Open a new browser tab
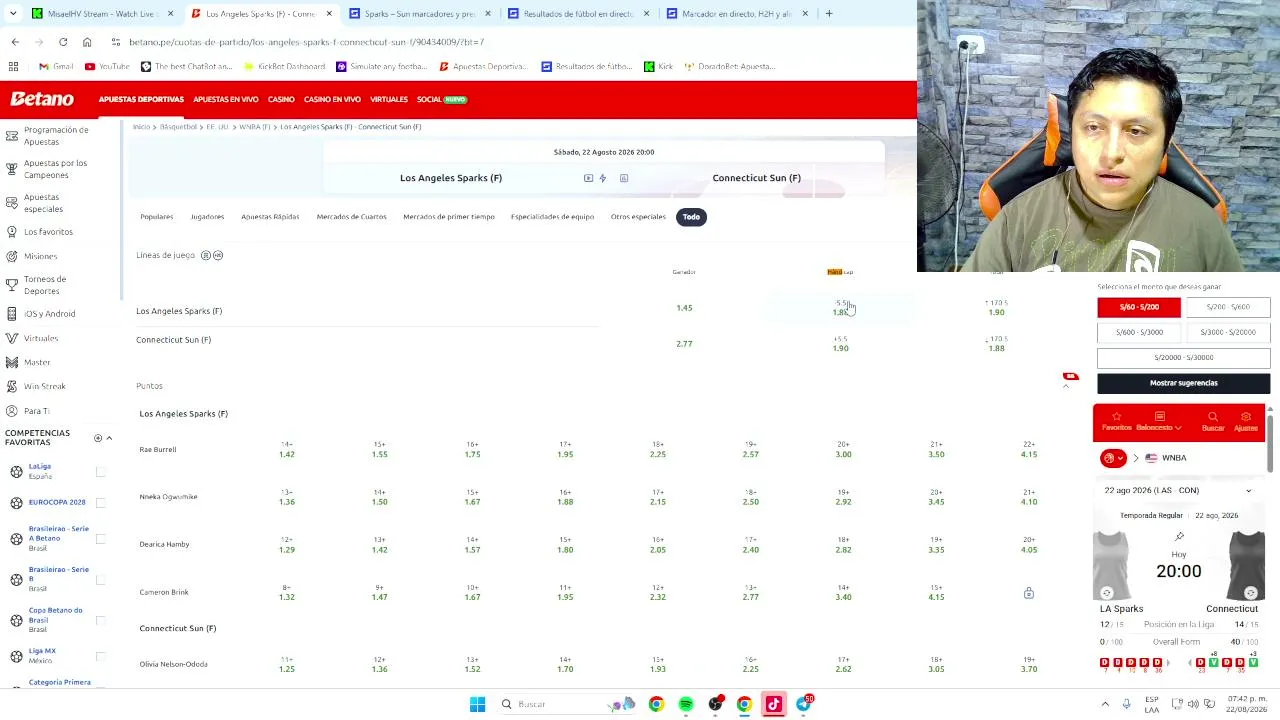Image resolution: width=1280 pixels, height=720 pixels. point(829,14)
